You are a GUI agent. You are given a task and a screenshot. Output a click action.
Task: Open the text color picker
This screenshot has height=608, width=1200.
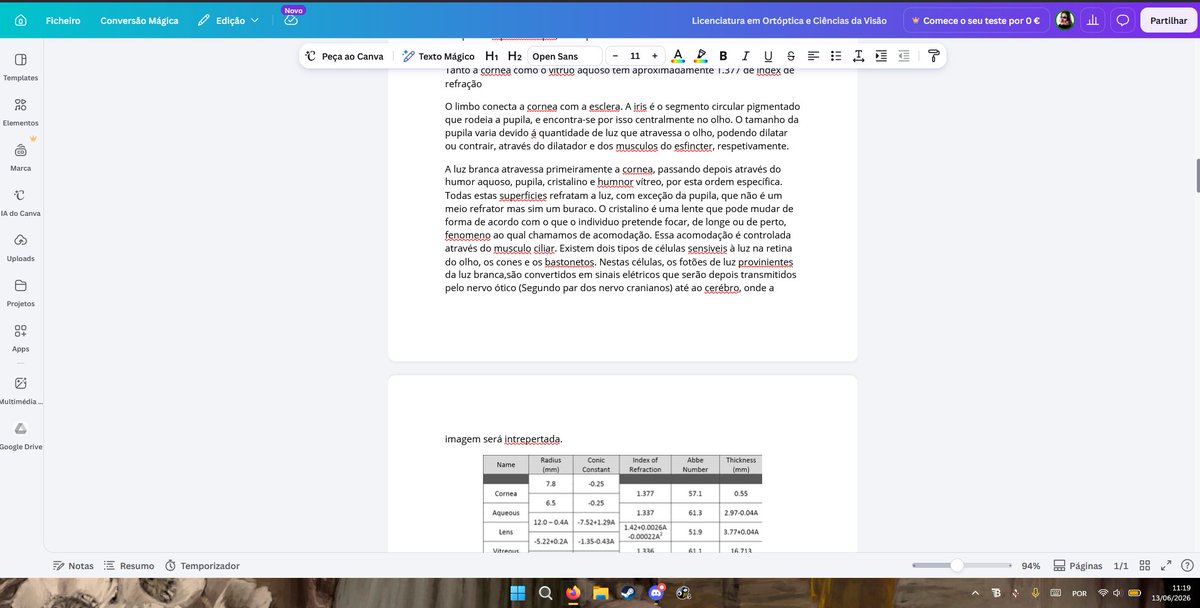678,56
